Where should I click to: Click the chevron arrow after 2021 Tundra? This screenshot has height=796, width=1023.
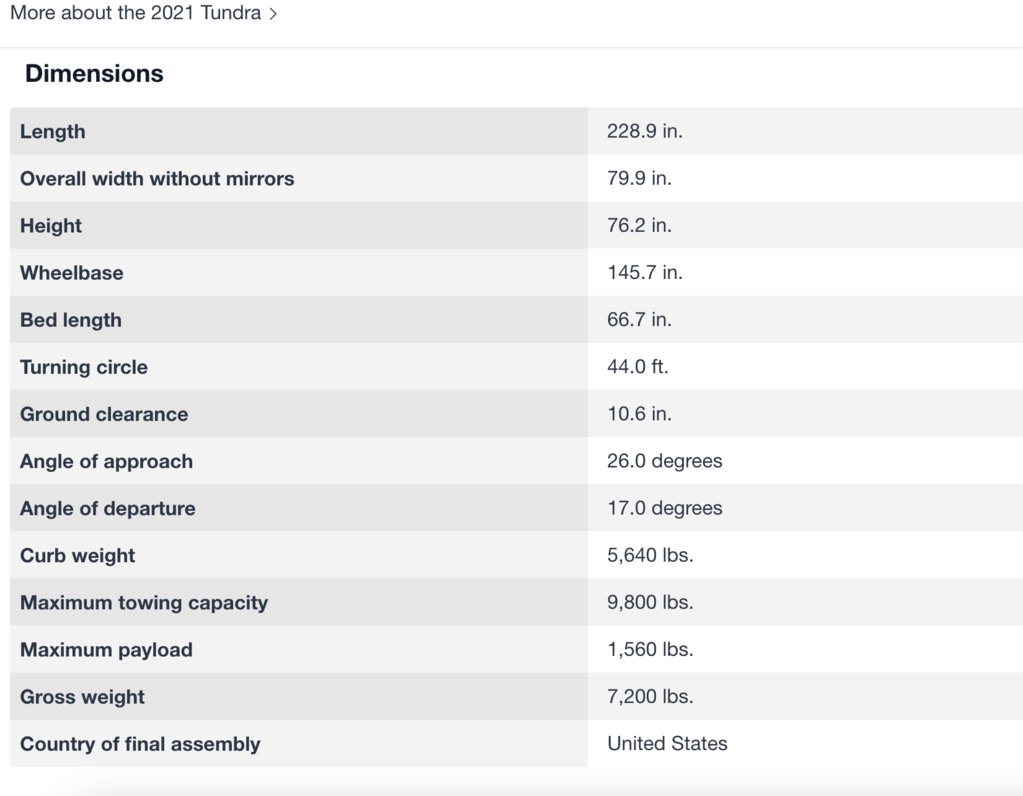(273, 15)
